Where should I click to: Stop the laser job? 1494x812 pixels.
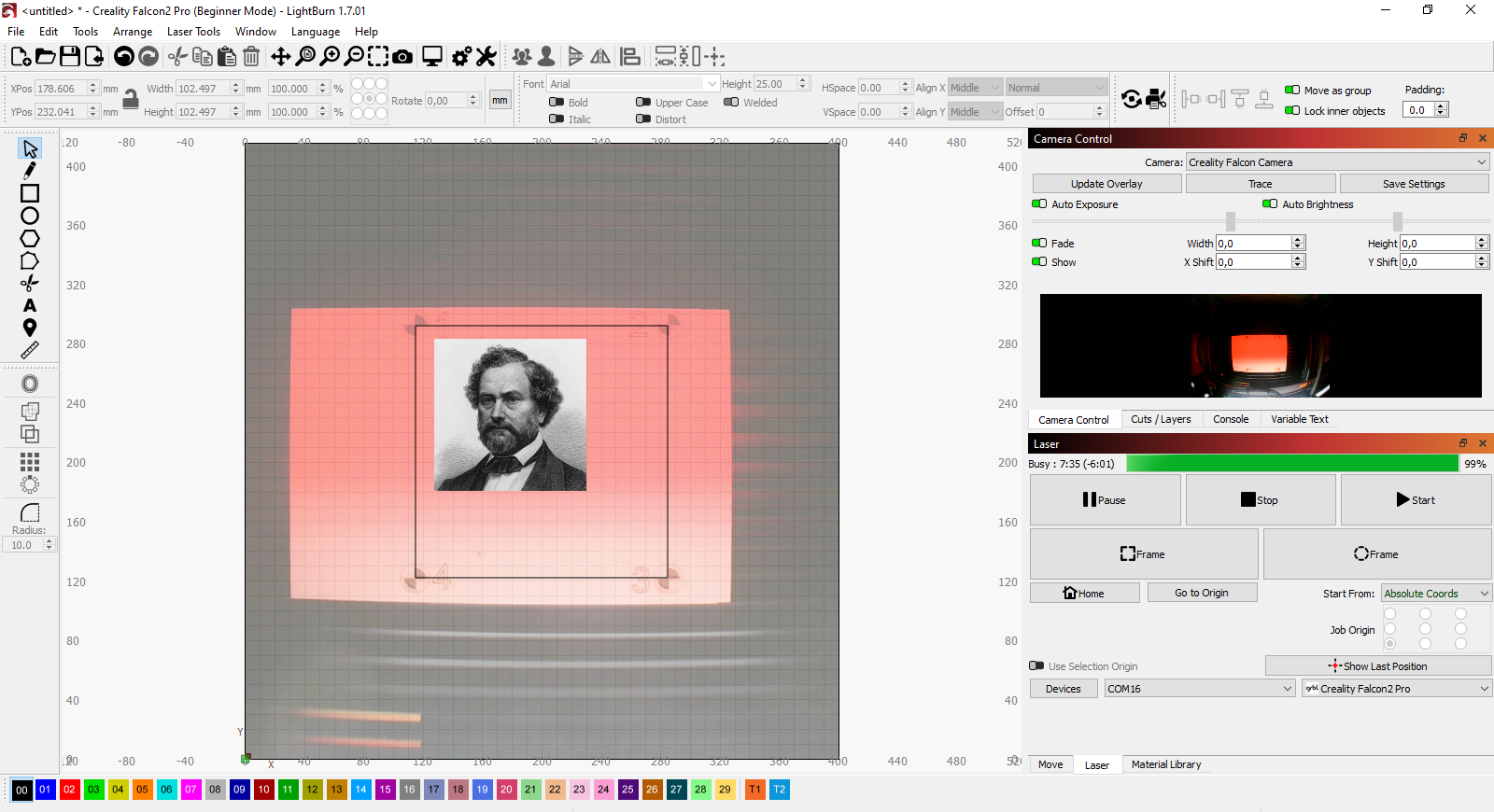(x=1261, y=500)
